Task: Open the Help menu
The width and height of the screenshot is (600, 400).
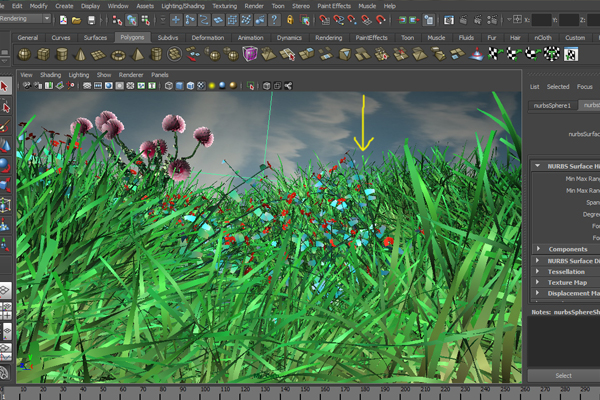Action: point(390,6)
